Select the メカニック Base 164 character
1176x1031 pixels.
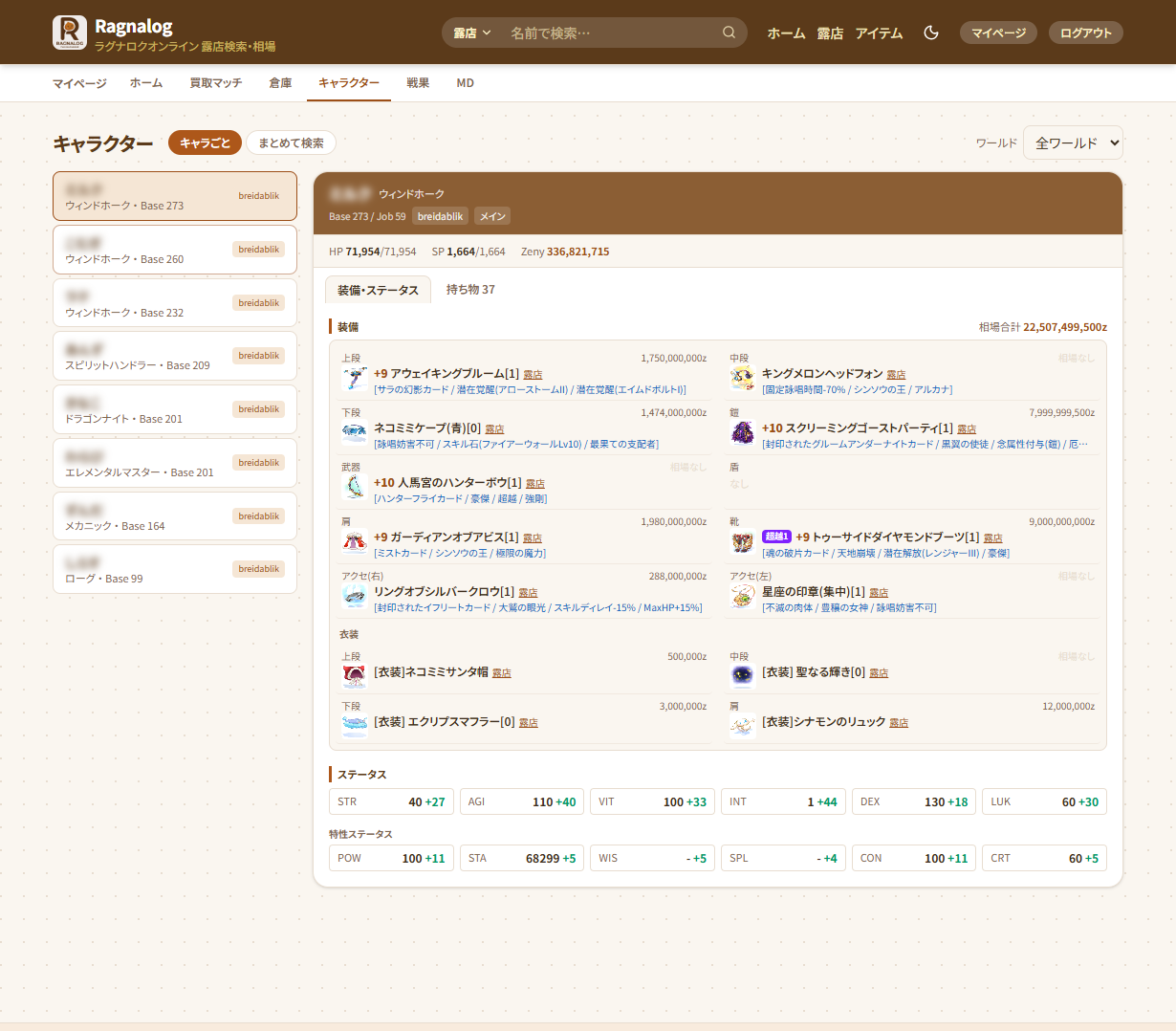175,516
